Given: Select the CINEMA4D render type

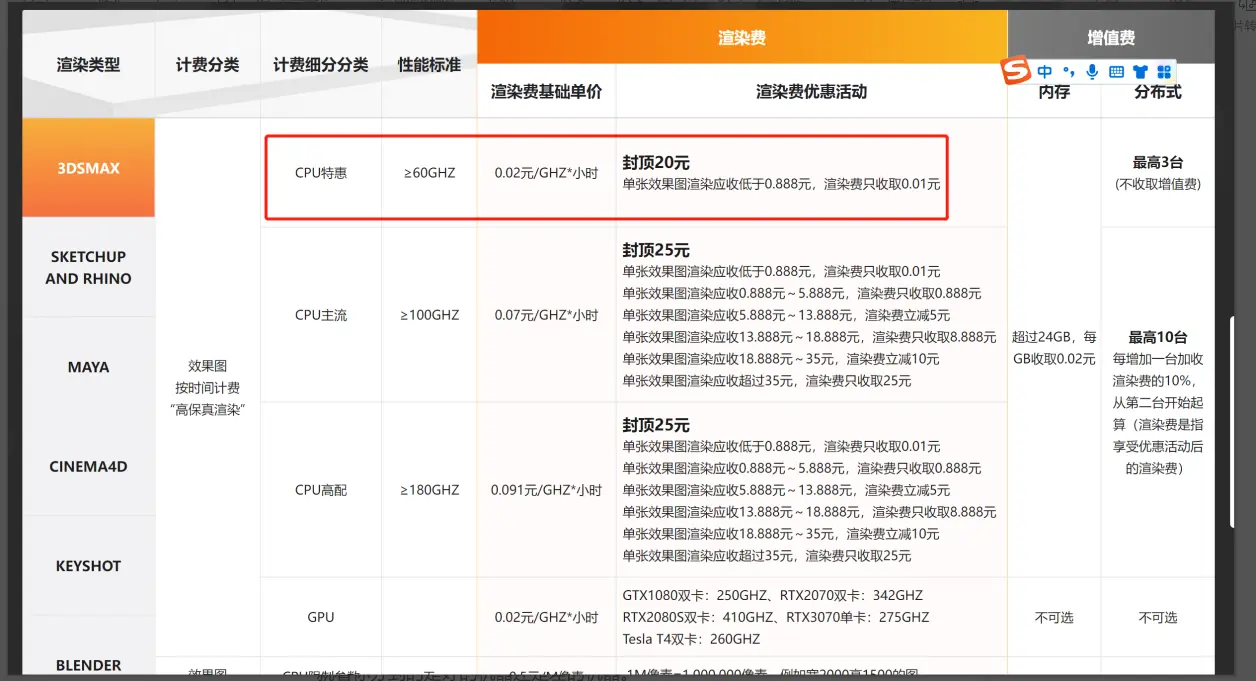Looking at the screenshot, I should [x=88, y=466].
